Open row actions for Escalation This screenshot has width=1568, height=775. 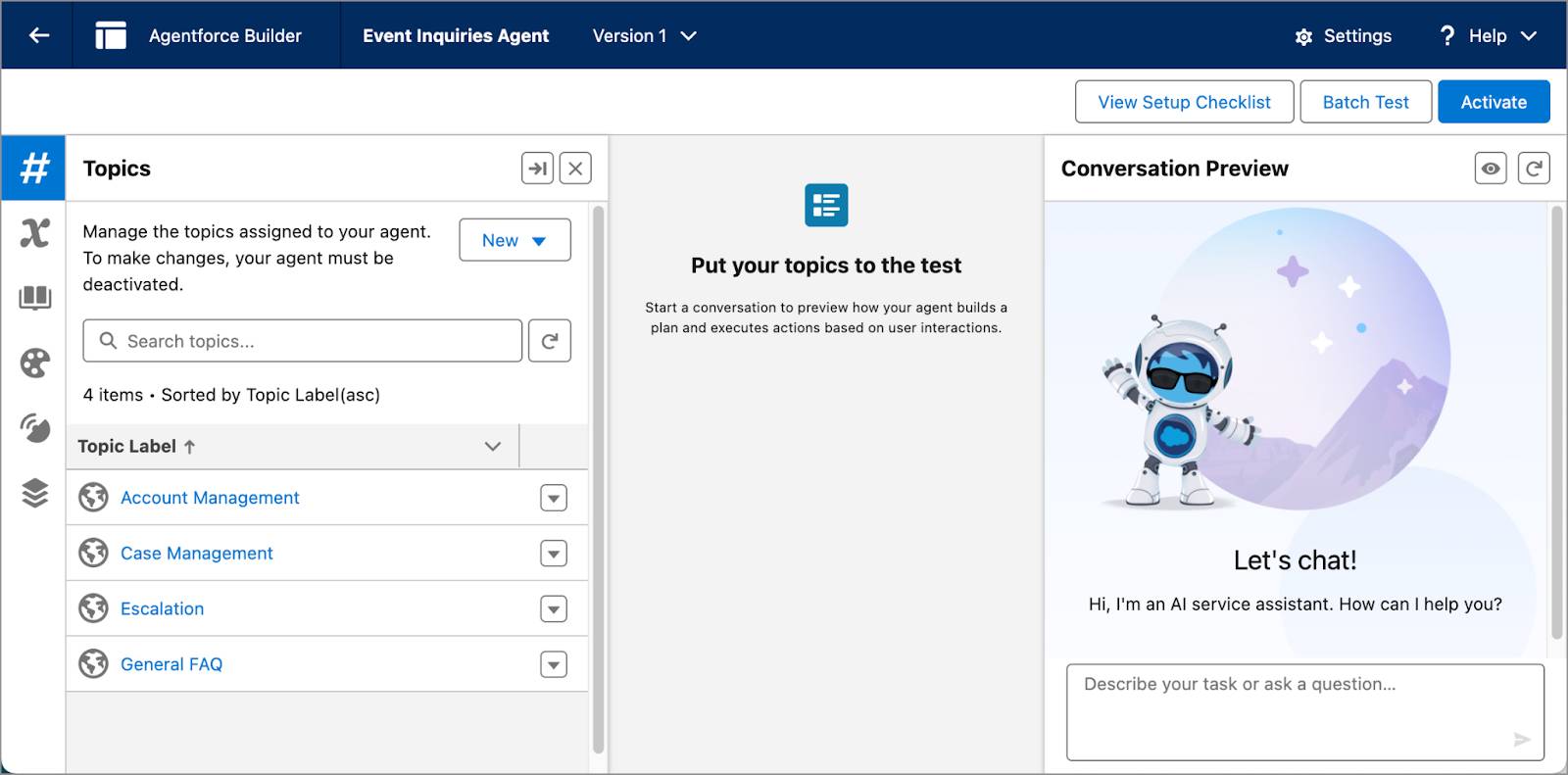coord(554,608)
